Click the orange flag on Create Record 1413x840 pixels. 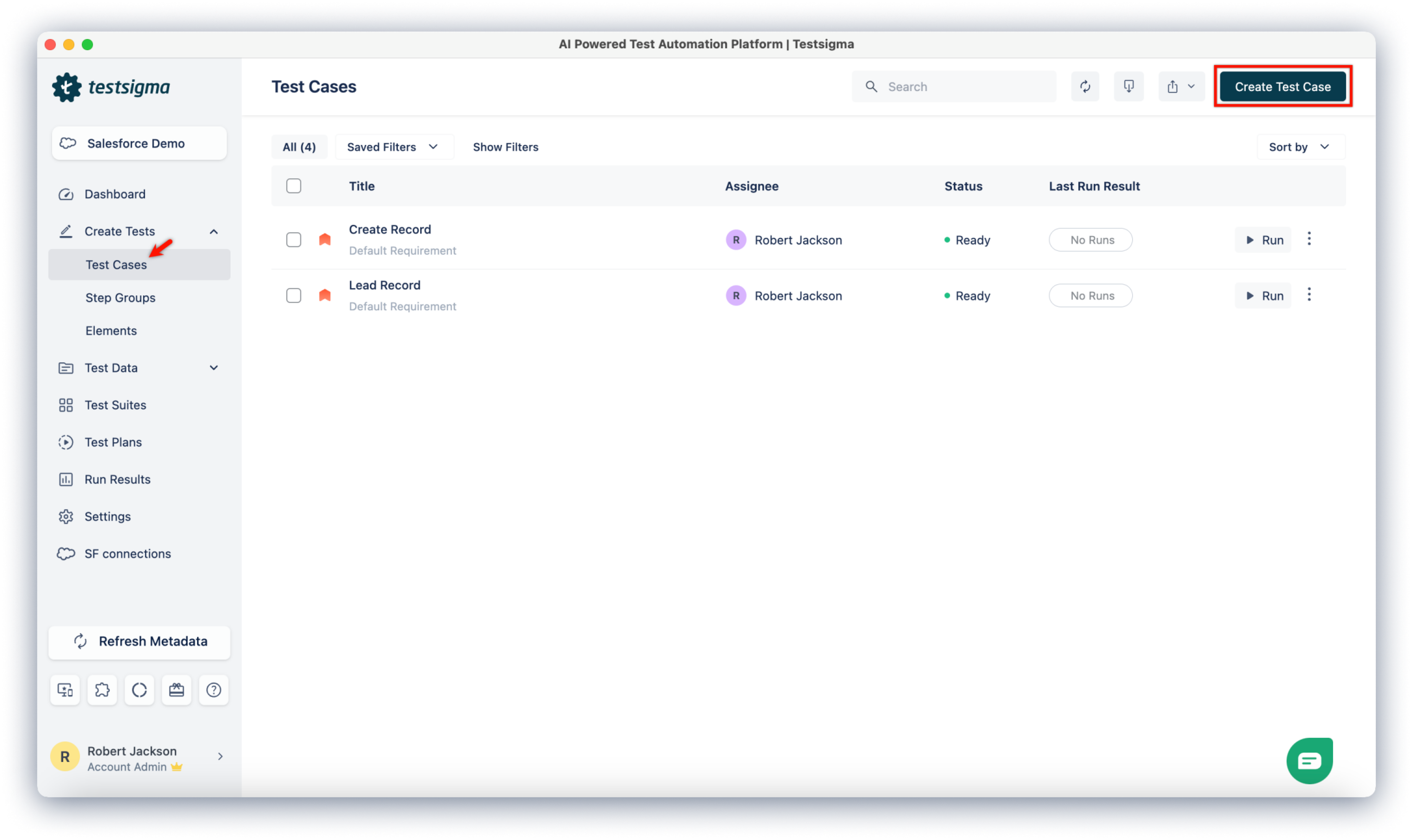[x=325, y=239]
